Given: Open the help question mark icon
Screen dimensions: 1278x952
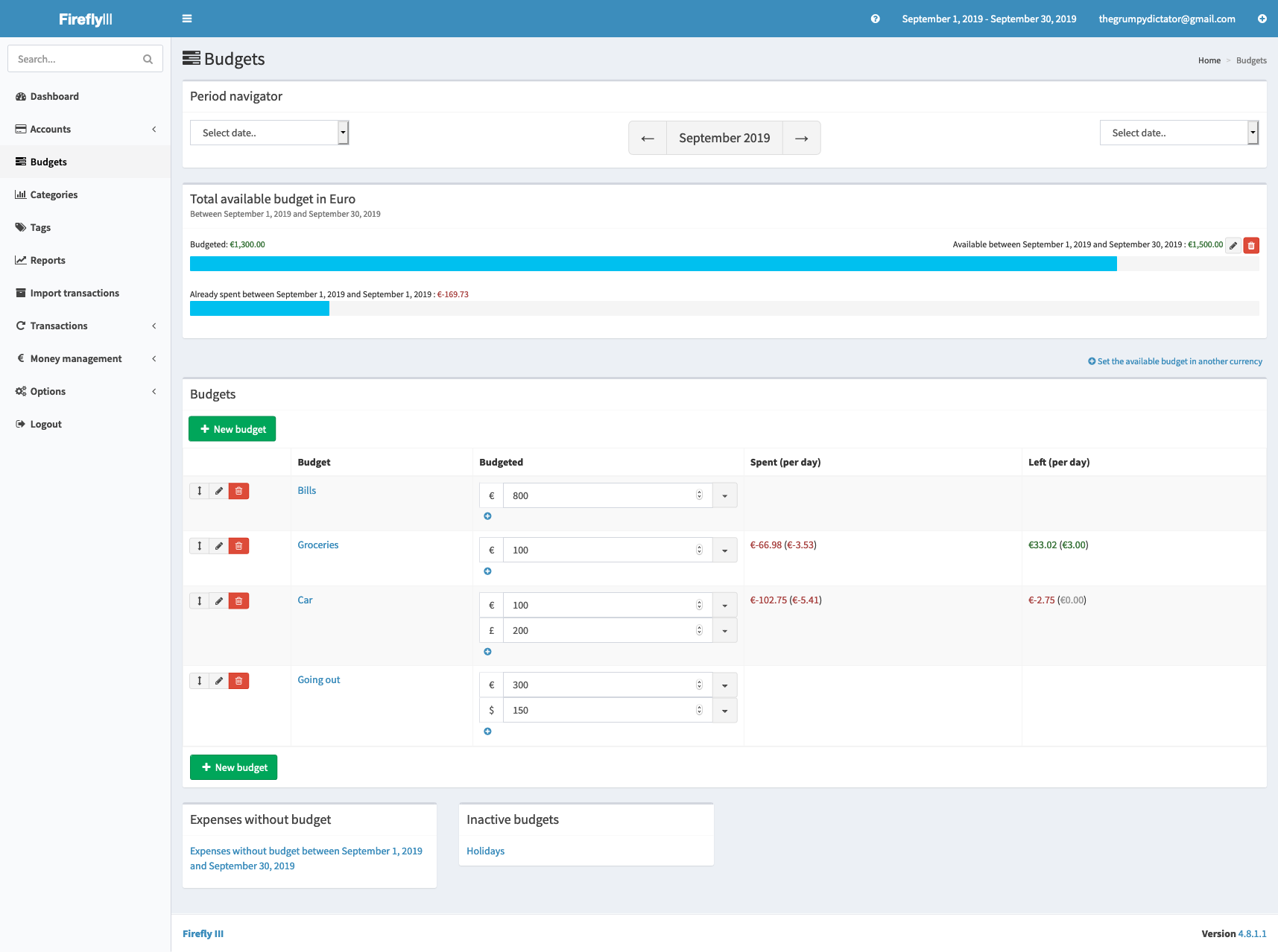Looking at the screenshot, I should click(x=875, y=19).
